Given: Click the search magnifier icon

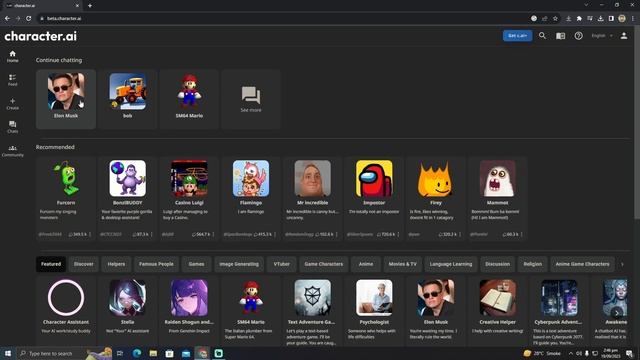Looking at the screenshot, I should point(542,36).
